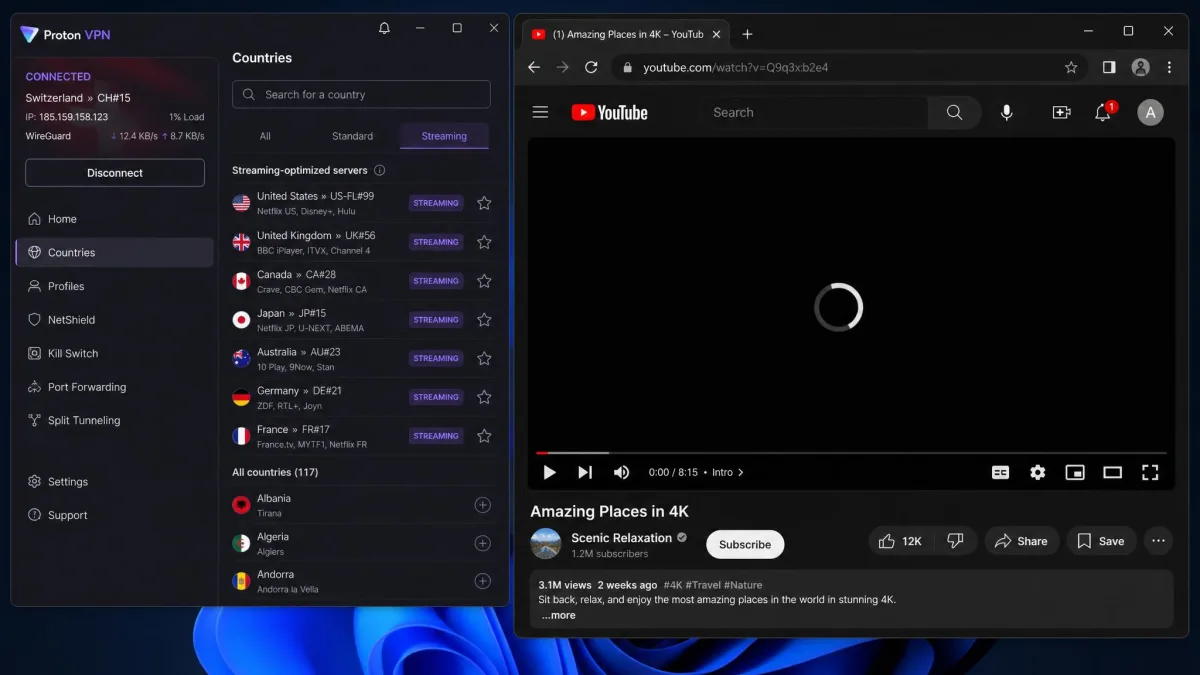Switch to the All servers tab
This screenshot has height=675, width=1200.
pos(265,136)
